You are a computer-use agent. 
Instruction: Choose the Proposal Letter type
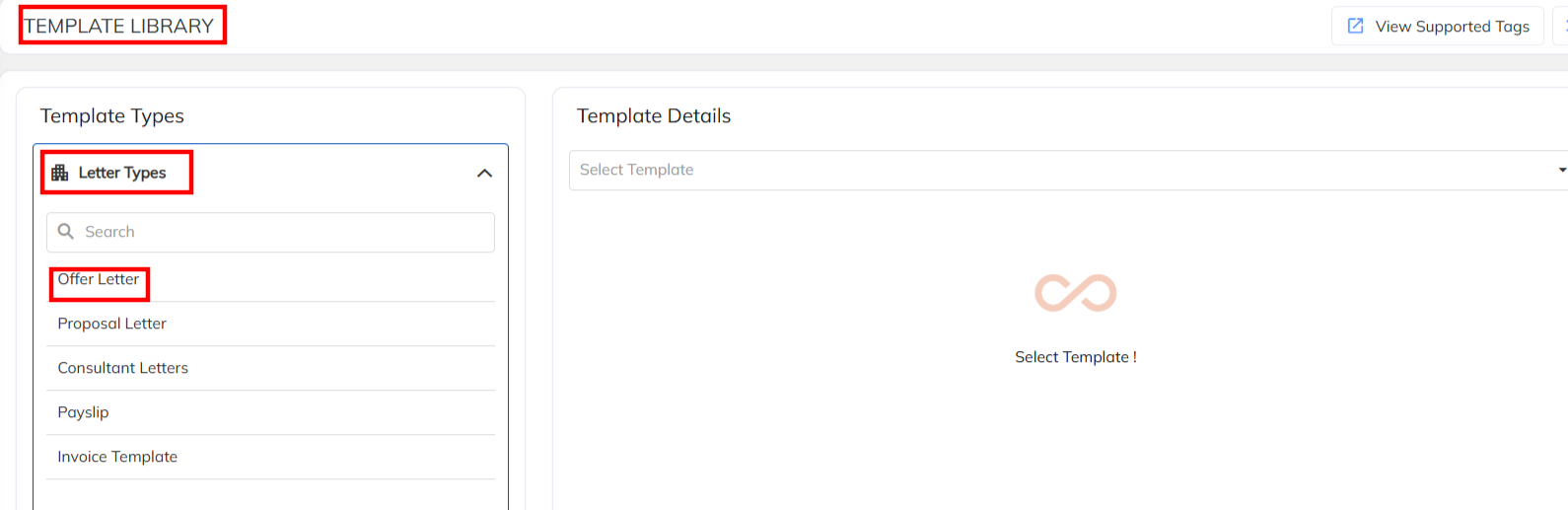click(x=111, y=324)
